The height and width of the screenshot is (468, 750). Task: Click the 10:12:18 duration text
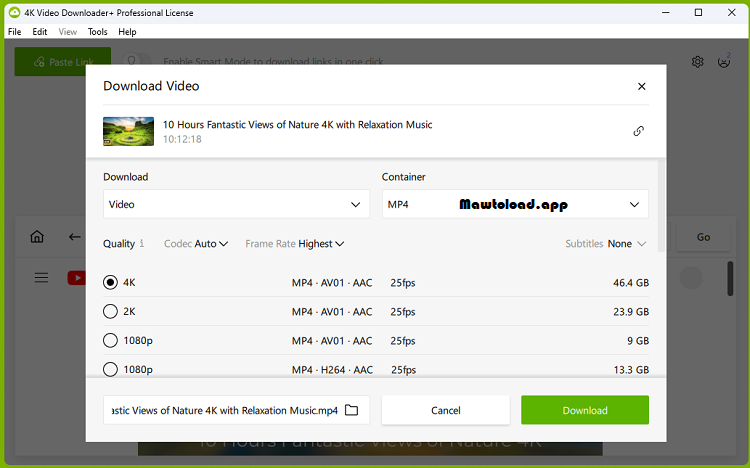pos(182,139)
